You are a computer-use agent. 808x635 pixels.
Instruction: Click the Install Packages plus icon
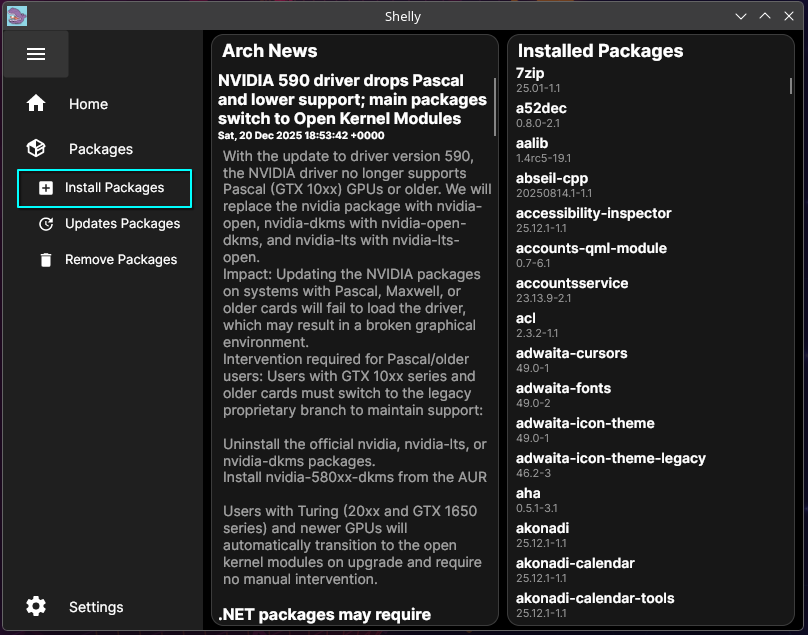coord(46,188)
